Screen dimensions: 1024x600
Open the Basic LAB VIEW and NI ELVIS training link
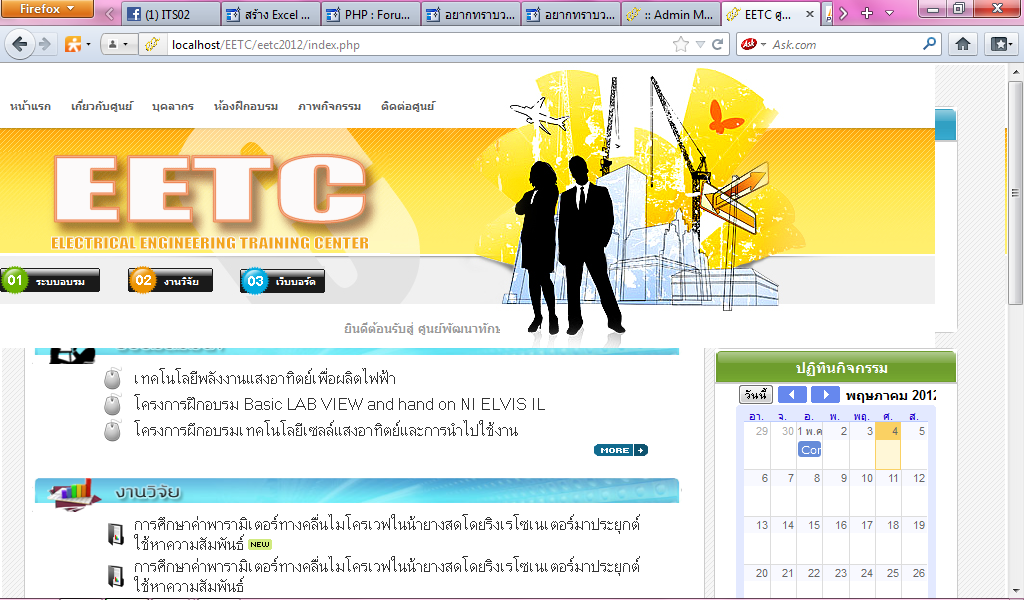tap(339, 405)
